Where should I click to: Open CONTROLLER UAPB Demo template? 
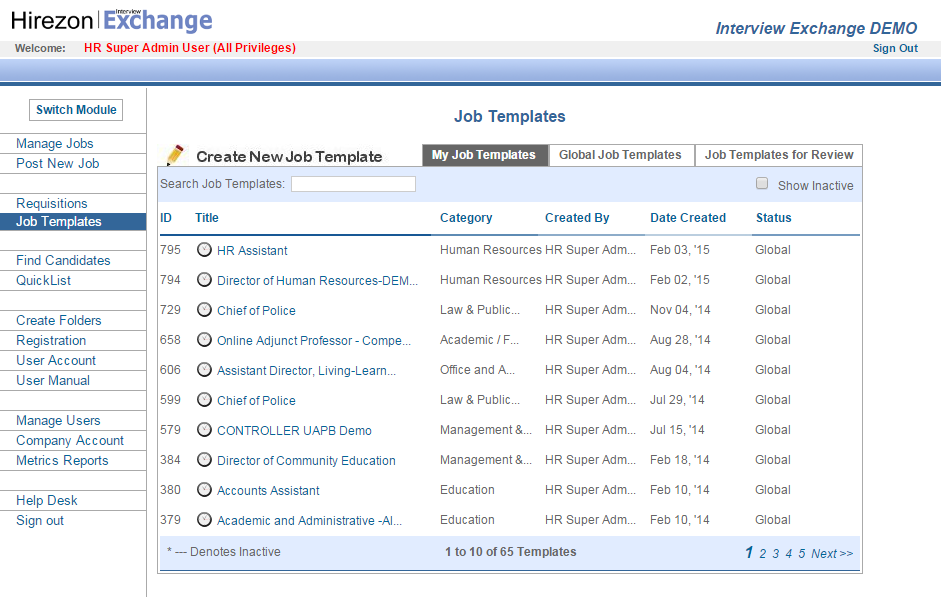pyautogui.click(x=294, y=431)
